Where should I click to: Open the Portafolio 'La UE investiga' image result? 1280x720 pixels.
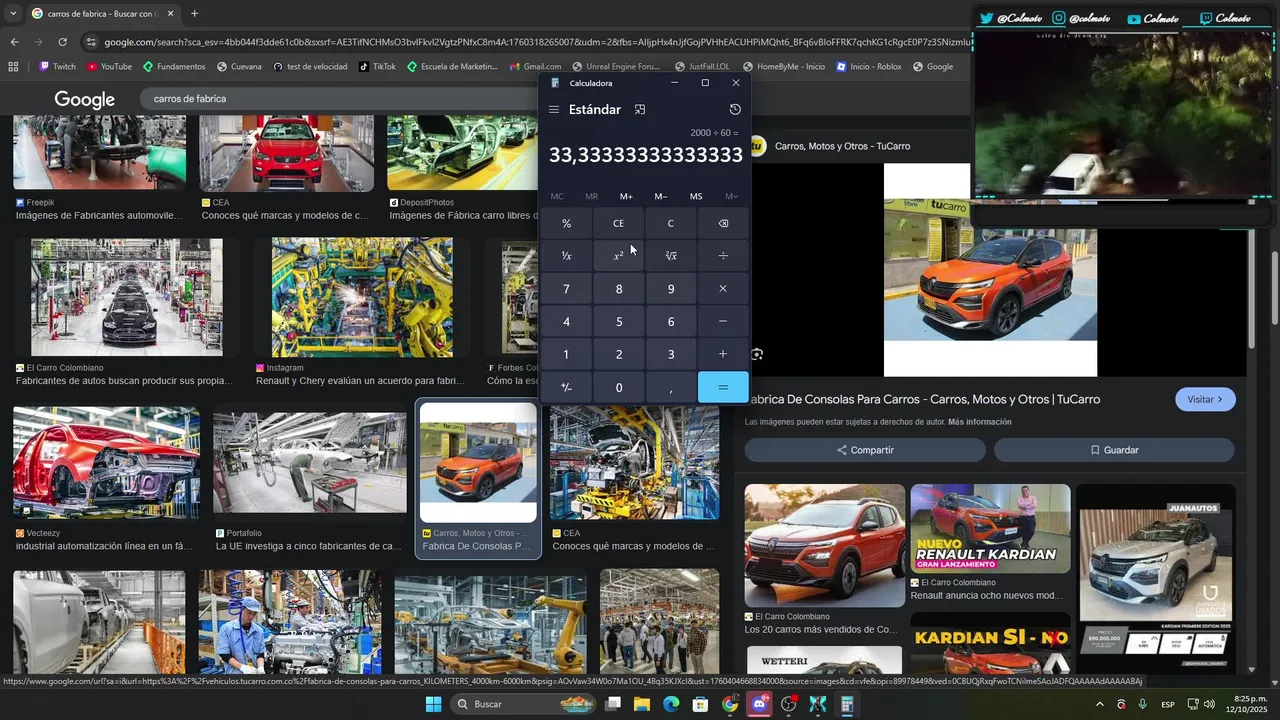pyautogui.click(x=310, y=463)
